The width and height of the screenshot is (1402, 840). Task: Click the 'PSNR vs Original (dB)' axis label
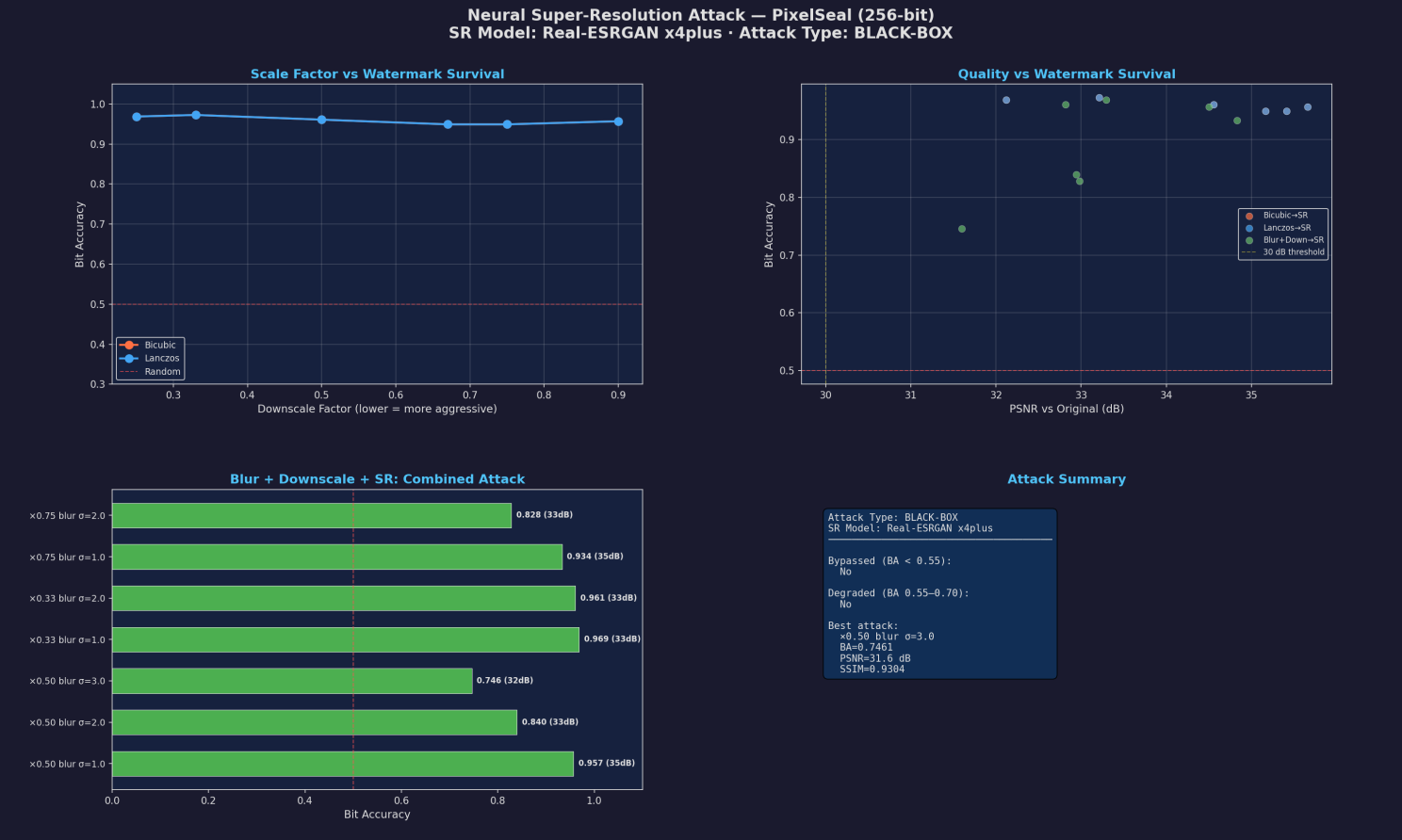tap(1067, 410)
